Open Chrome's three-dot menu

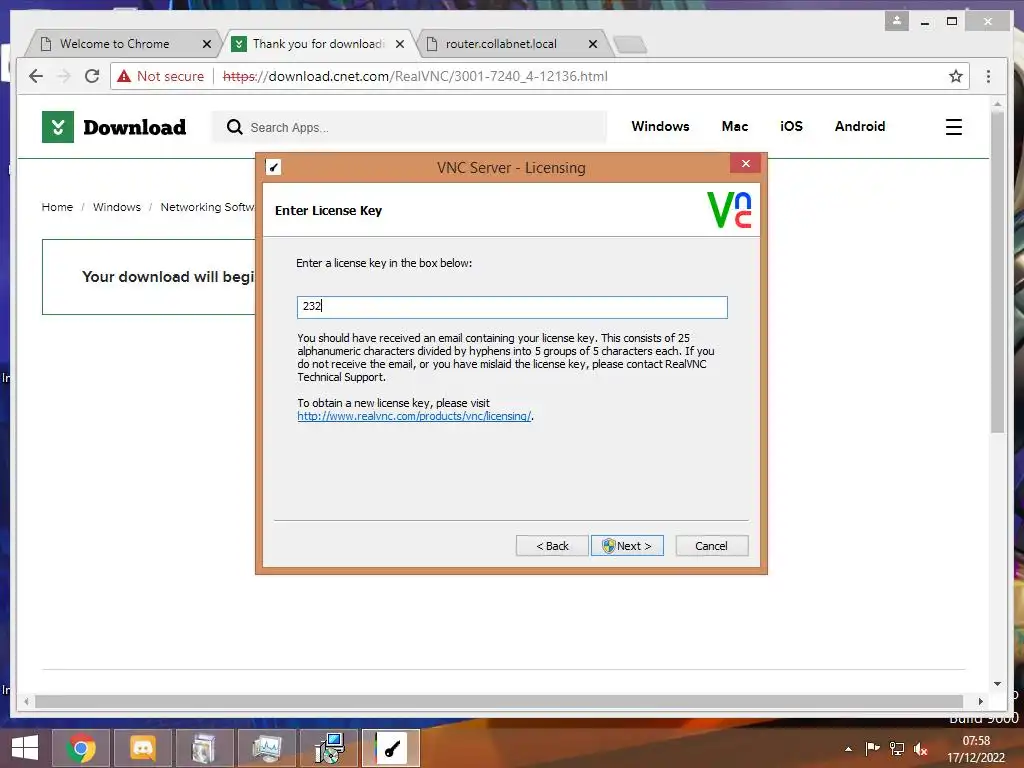point(988,76)
